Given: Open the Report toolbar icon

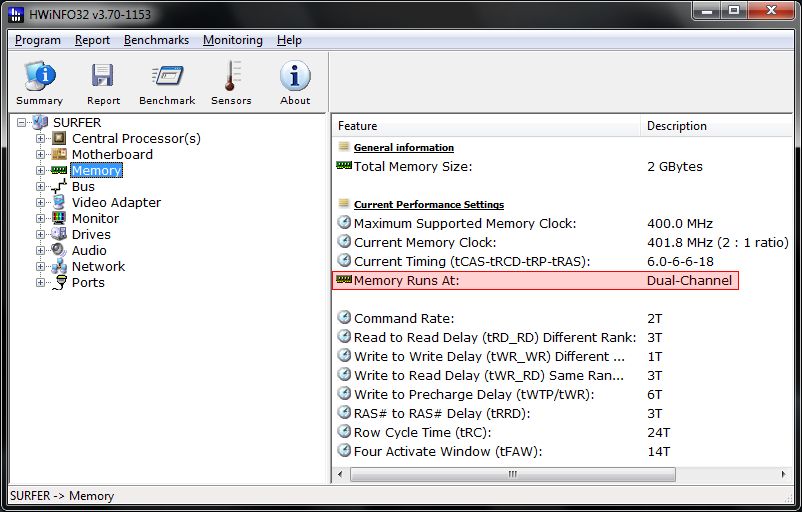Looking at the screenshot, I should tap(103, 76).
